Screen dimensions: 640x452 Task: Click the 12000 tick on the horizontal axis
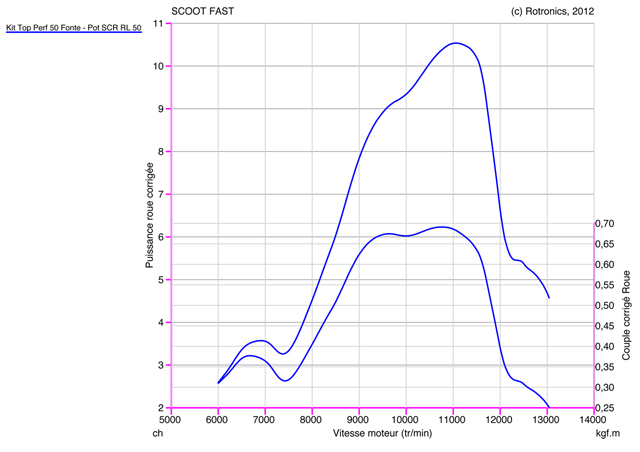[500, 420]
